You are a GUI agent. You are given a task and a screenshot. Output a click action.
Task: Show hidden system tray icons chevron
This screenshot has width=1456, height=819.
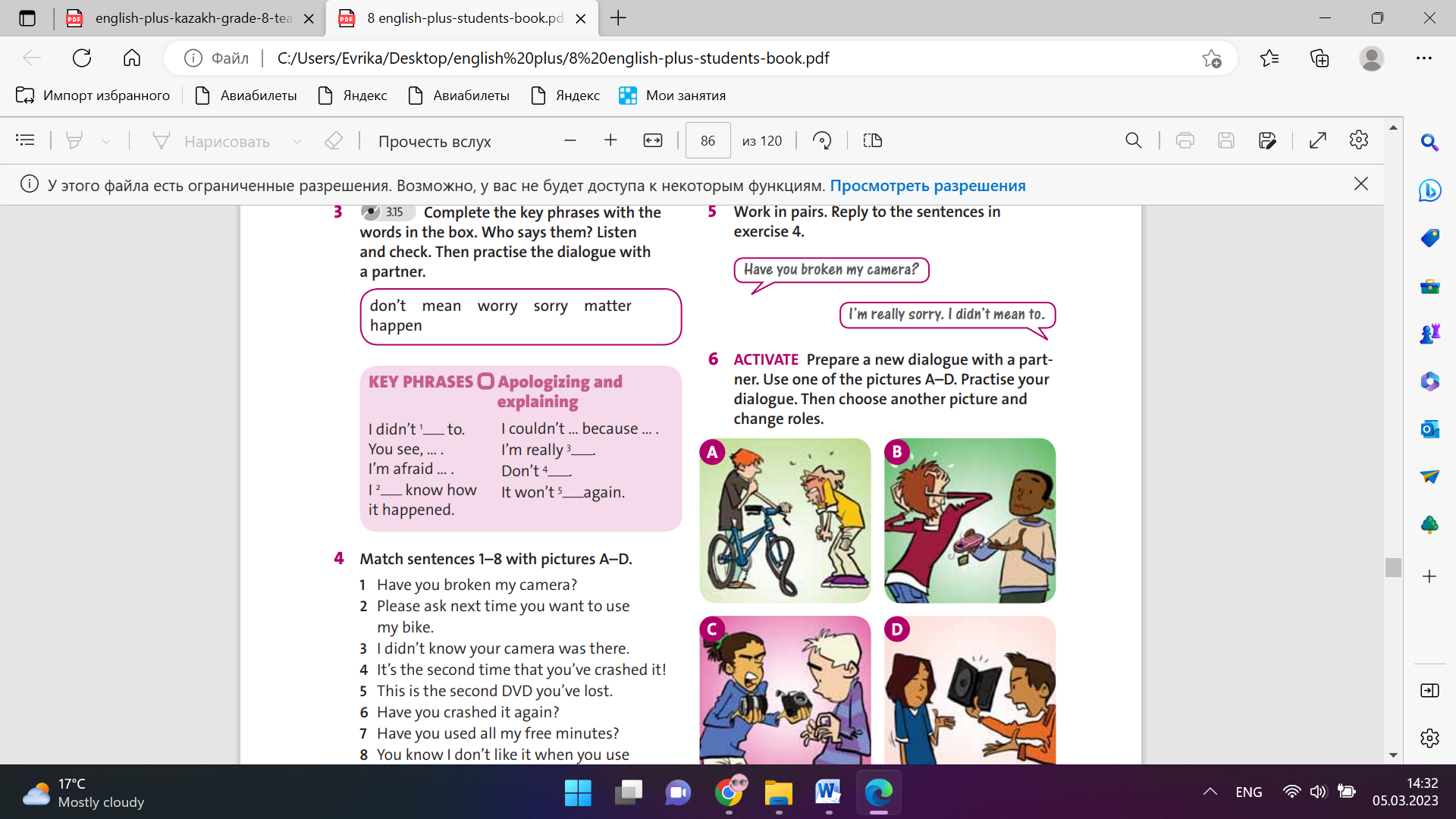(1210, 792)
